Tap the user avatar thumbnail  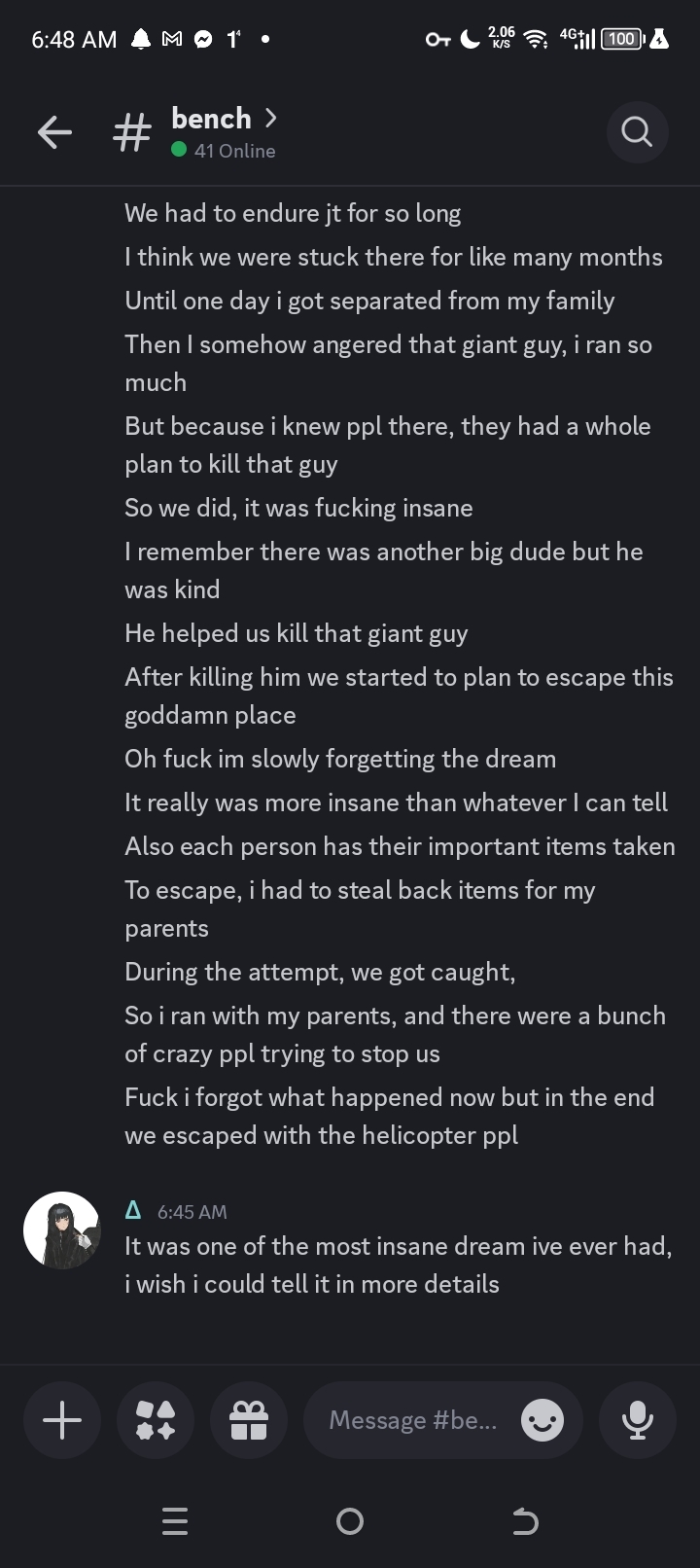point(61,1230)
